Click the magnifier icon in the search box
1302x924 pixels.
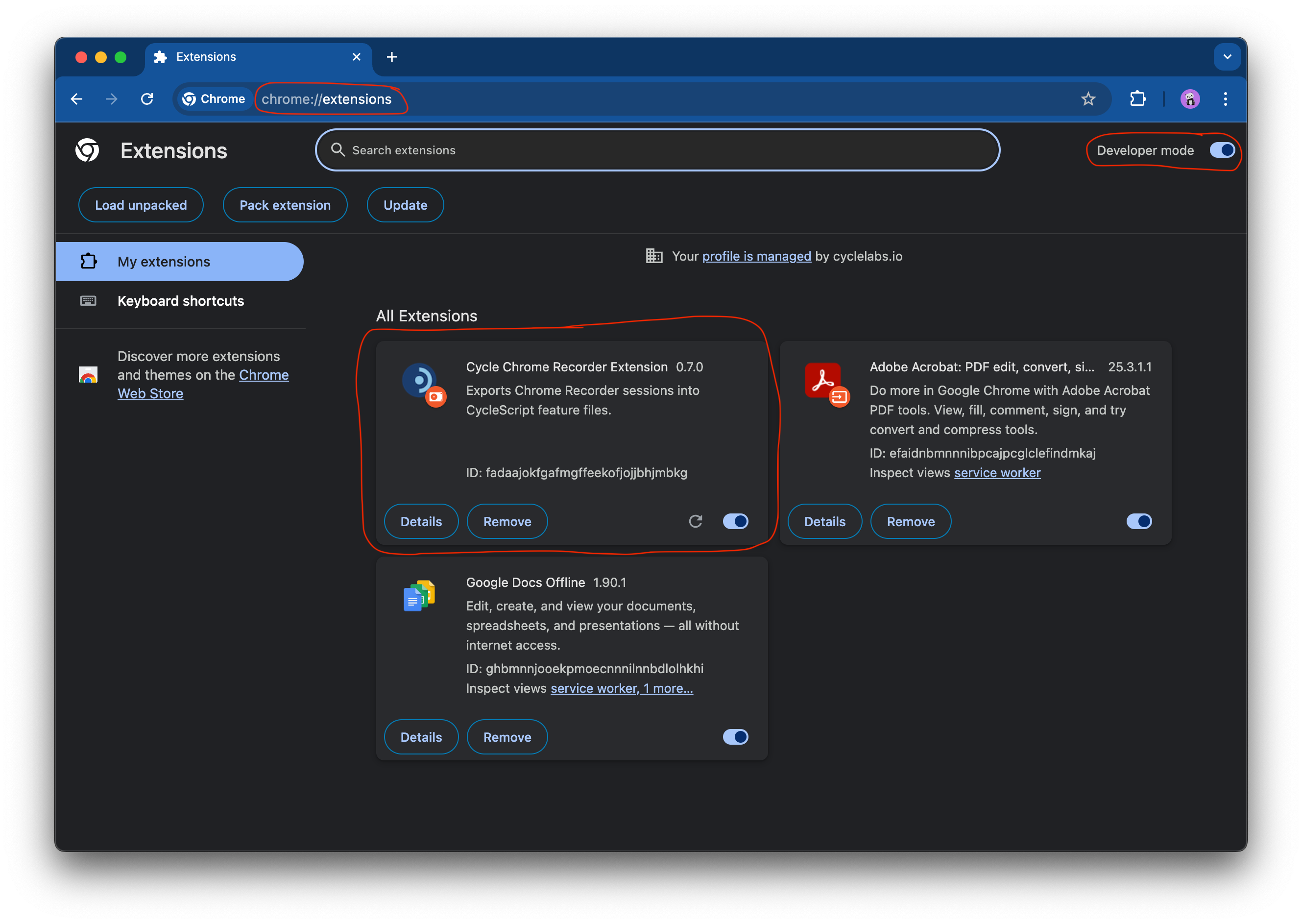coord(338,149)
